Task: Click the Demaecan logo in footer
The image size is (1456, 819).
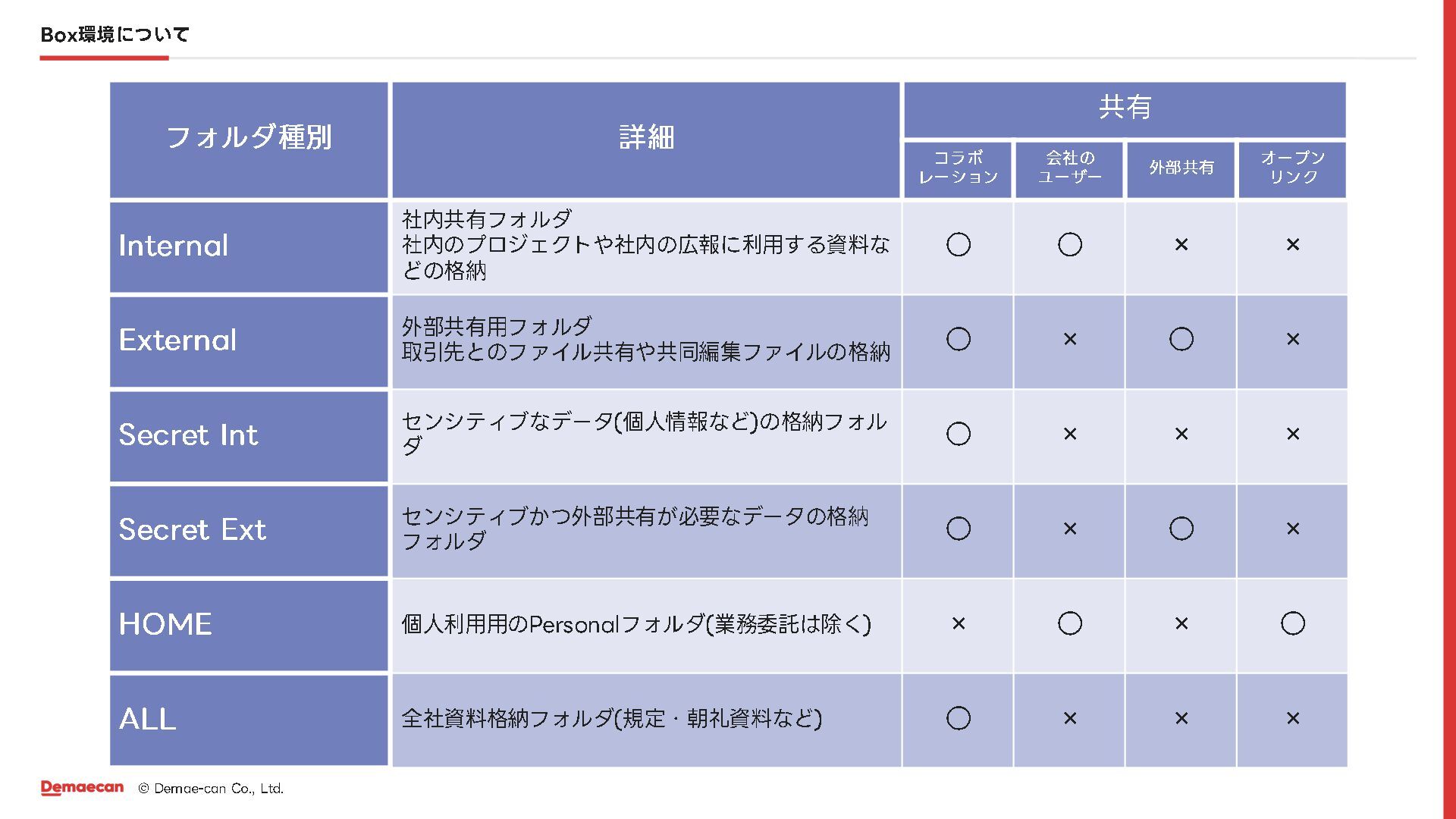Action: (x=82, y=788)
